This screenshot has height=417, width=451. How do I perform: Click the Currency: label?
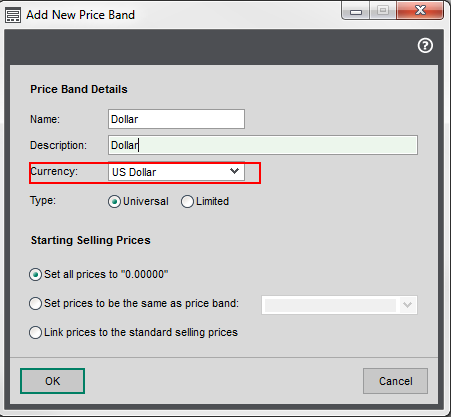(x=54, y=171)
